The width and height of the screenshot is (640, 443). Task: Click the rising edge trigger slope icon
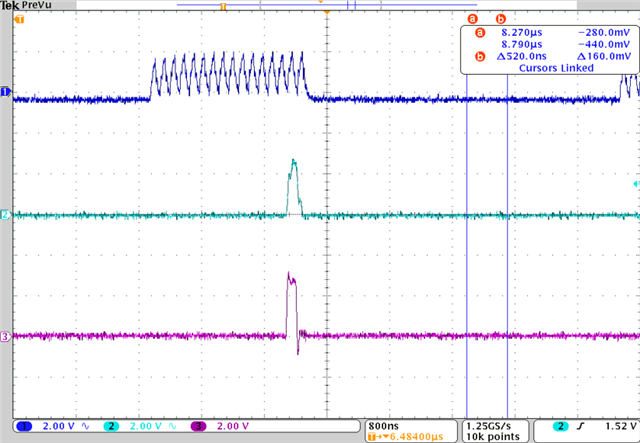[581, 426]
